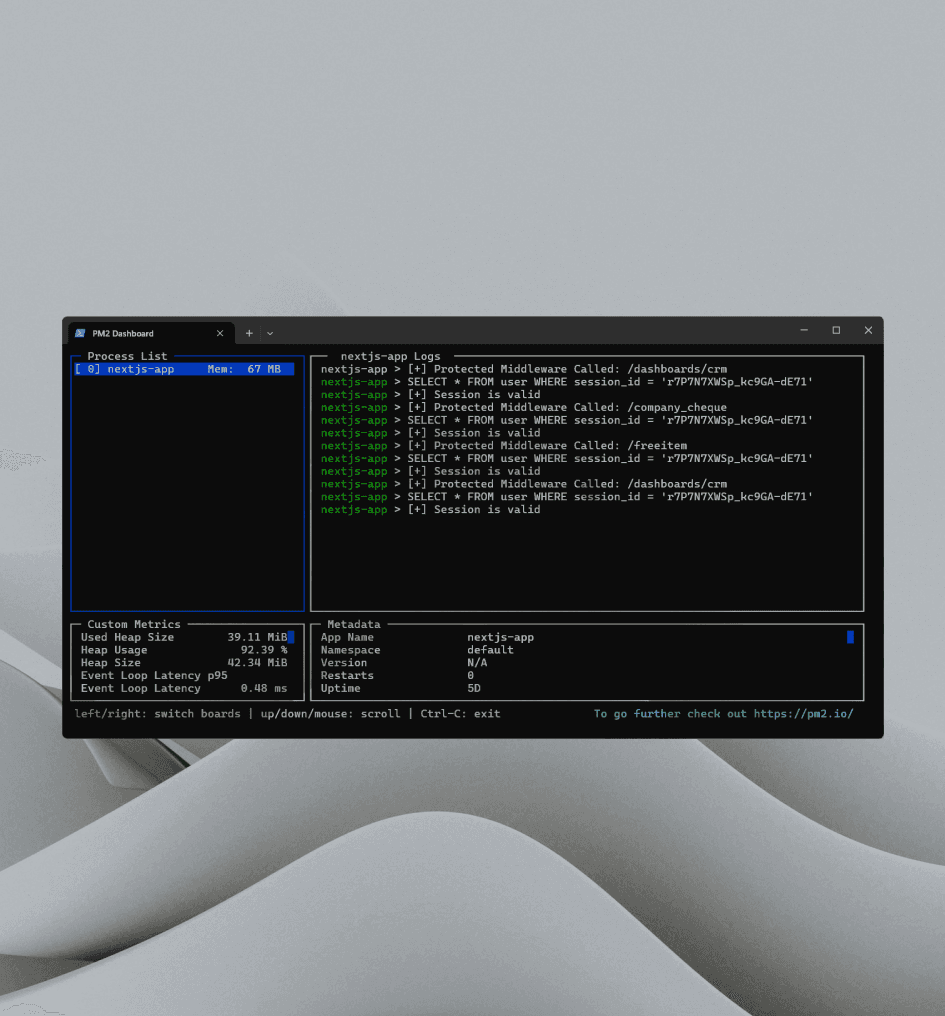The image size is (945, 1016).
Task: Click the 92.39 % value
Action: point(264,650)
